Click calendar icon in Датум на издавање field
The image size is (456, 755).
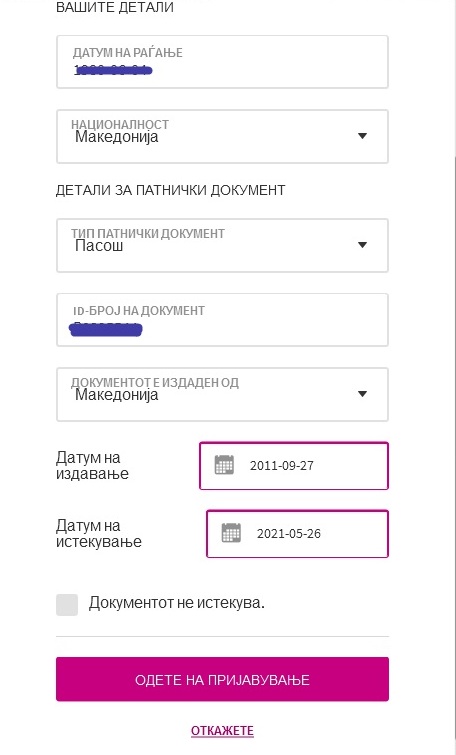tap(224, 465)
